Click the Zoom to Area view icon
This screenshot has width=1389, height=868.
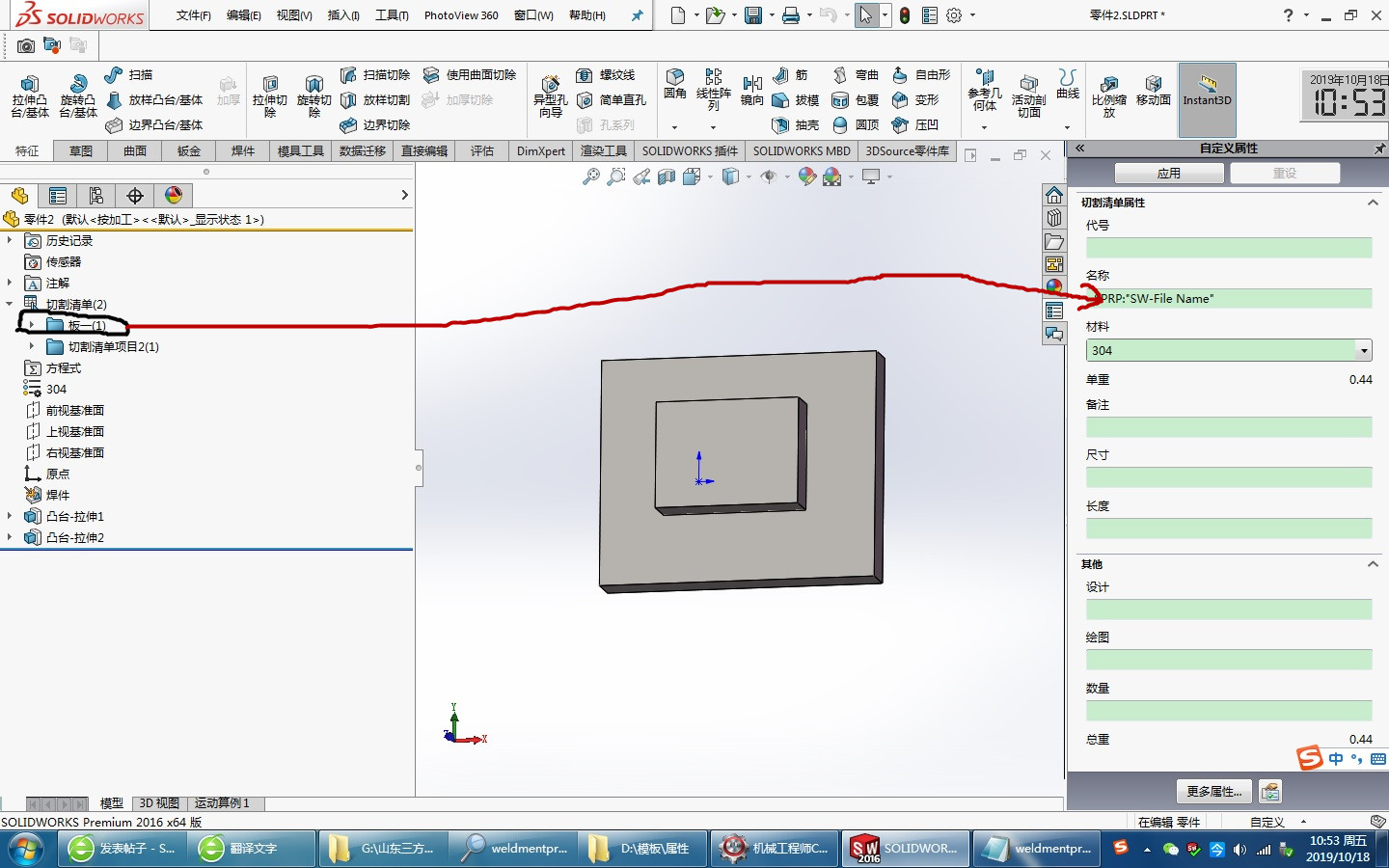(616, 176)
